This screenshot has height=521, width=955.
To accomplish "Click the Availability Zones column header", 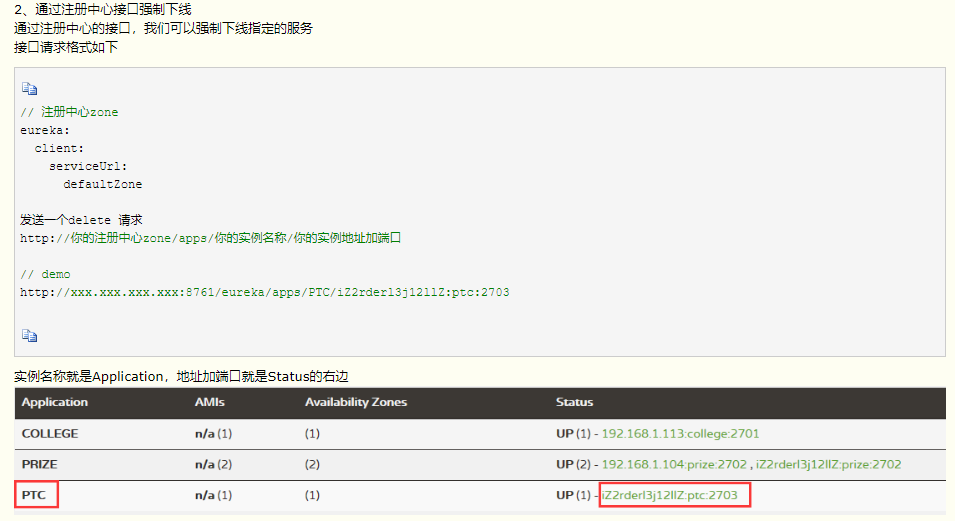I will pyautogui.click(x=356, y=402).
